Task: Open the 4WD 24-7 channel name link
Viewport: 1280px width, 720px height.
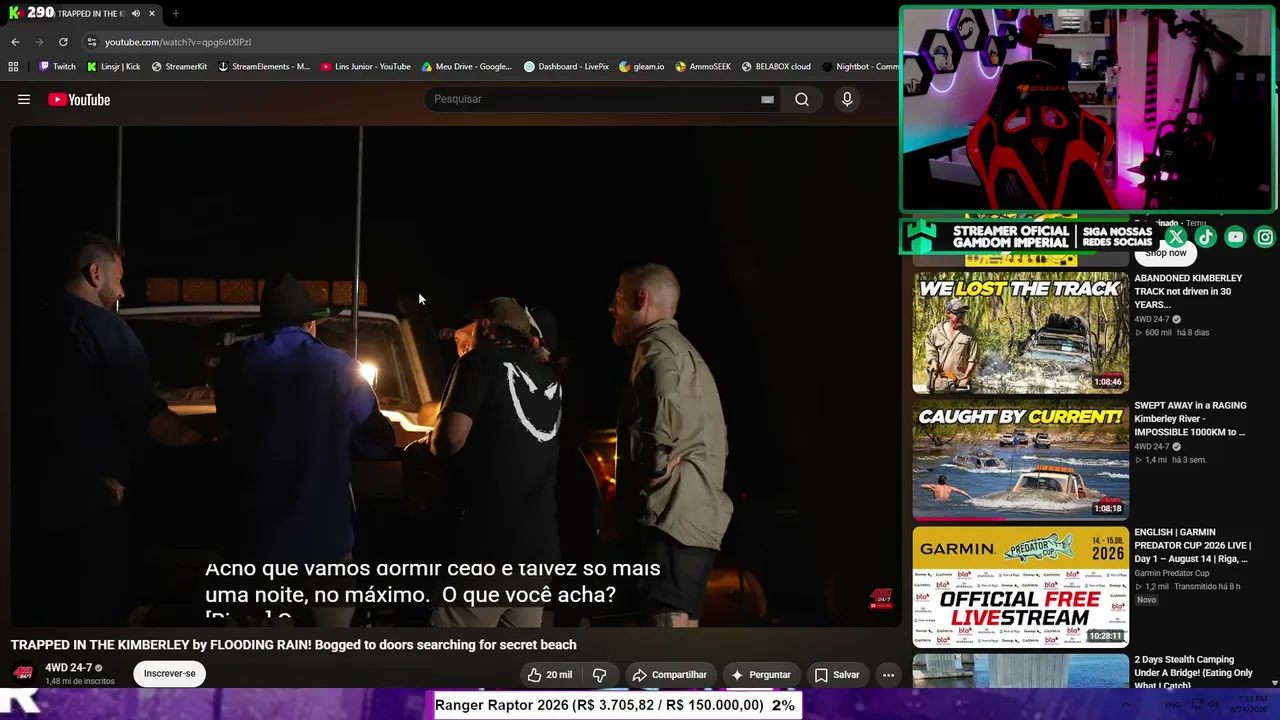Action: [68, 667]
